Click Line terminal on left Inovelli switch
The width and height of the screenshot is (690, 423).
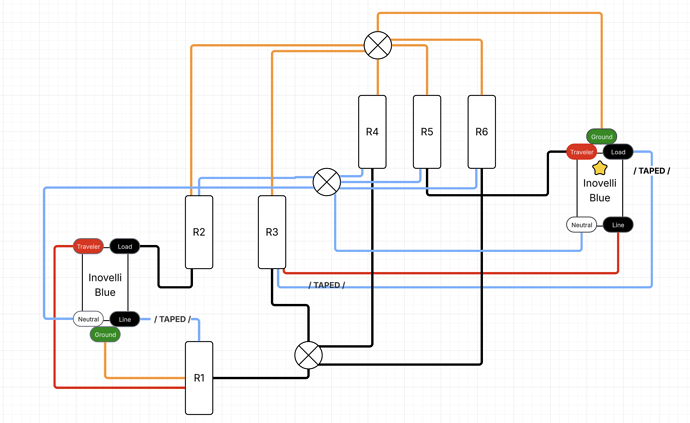[x=125, y=319]
